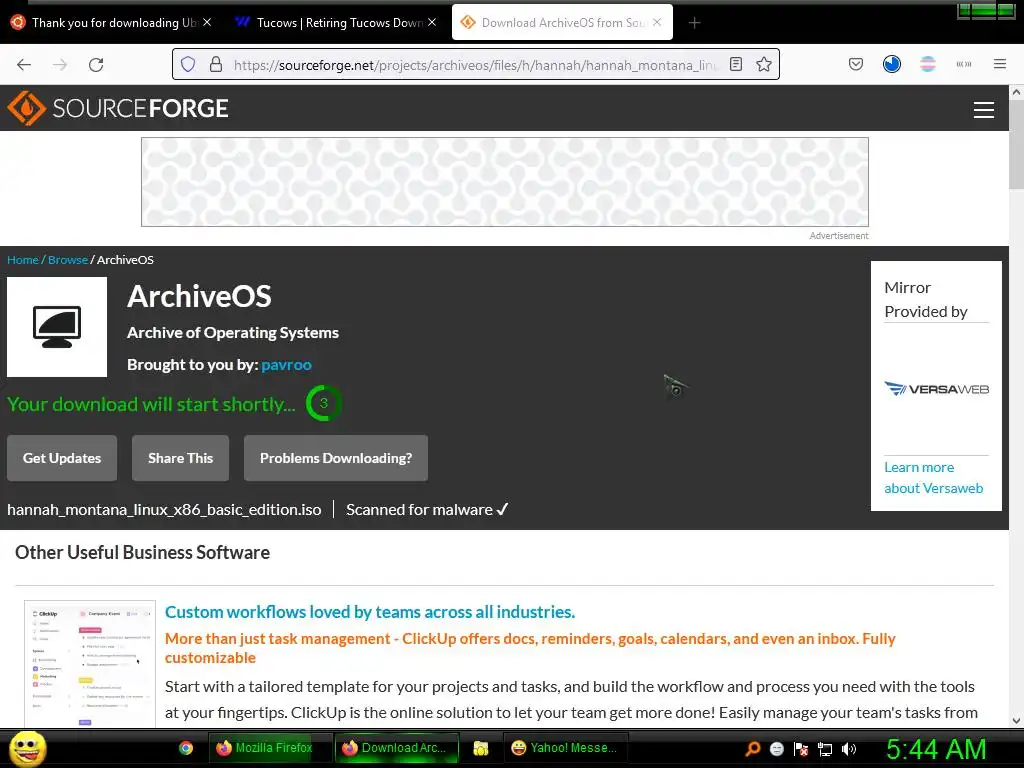This screenshot has height=768, width=1024.
Task: Go back with the browser back arrow
Action: point(24,64)
